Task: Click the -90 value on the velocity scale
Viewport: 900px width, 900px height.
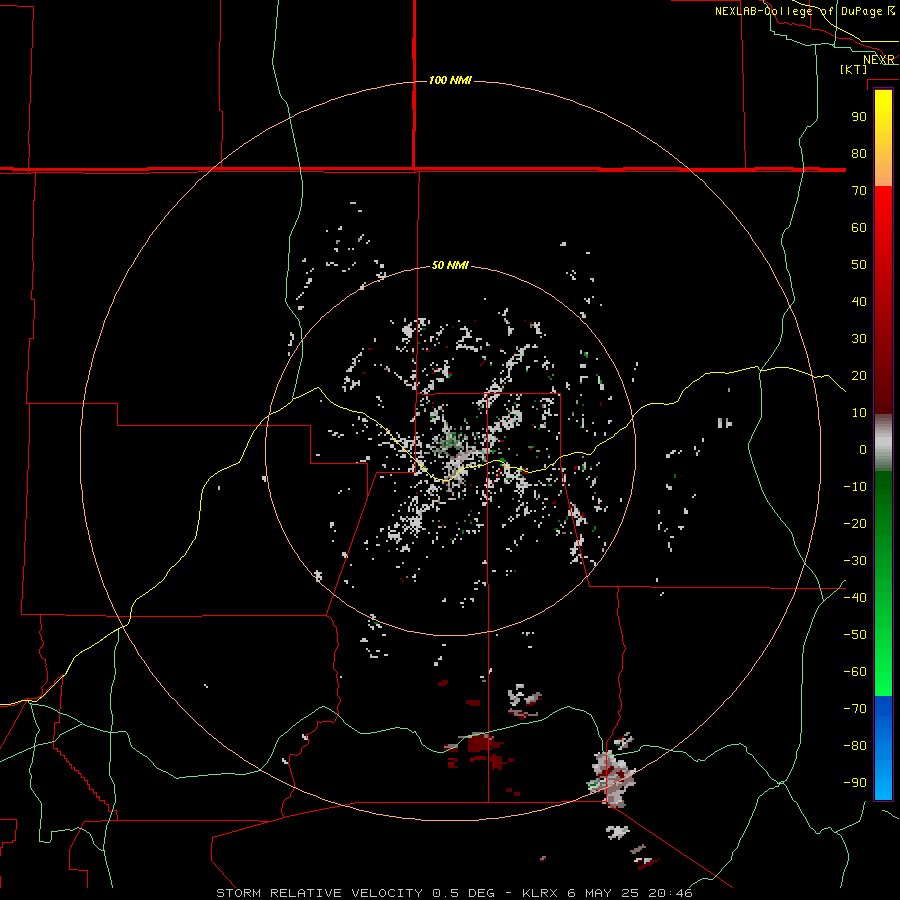Action: (x=855, y=783)
